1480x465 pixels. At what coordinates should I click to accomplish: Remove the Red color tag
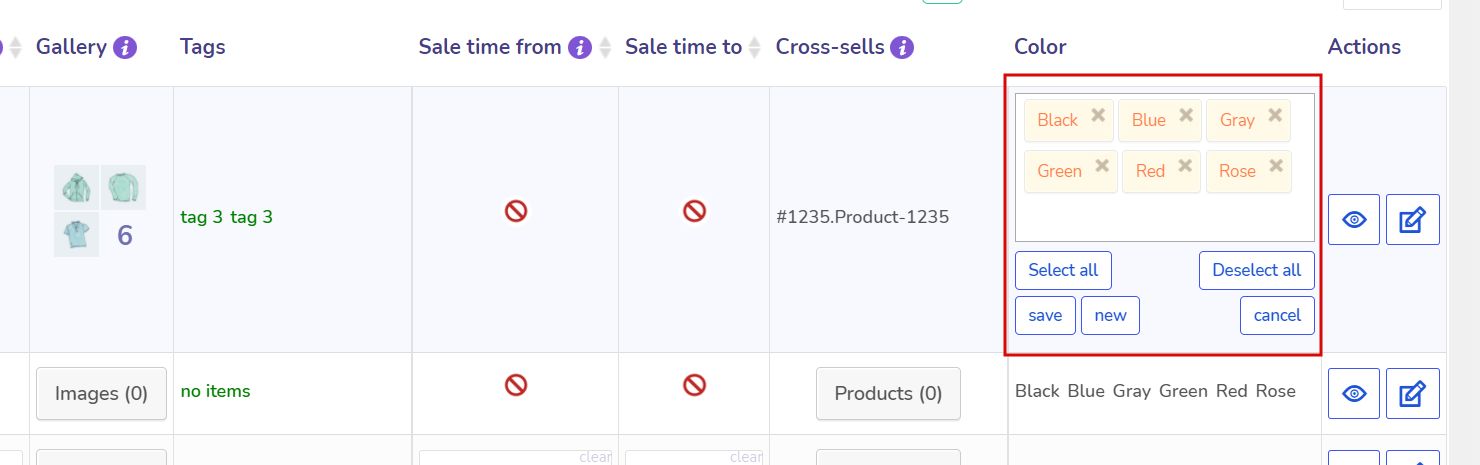pyautogui.click(x=1185, y=166)
